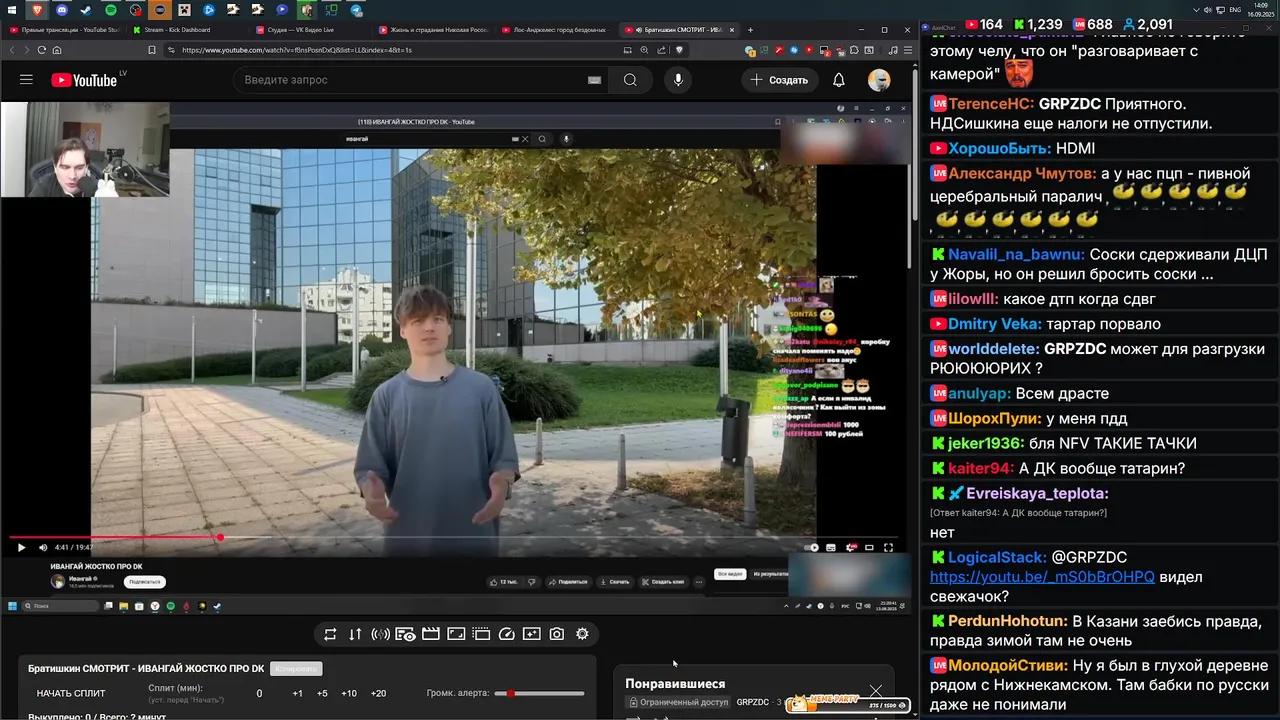The height and width of the screenshot is (720, 1280).
Task: Click the add-frame plus icon in toolbar
Action: (531, 634)
